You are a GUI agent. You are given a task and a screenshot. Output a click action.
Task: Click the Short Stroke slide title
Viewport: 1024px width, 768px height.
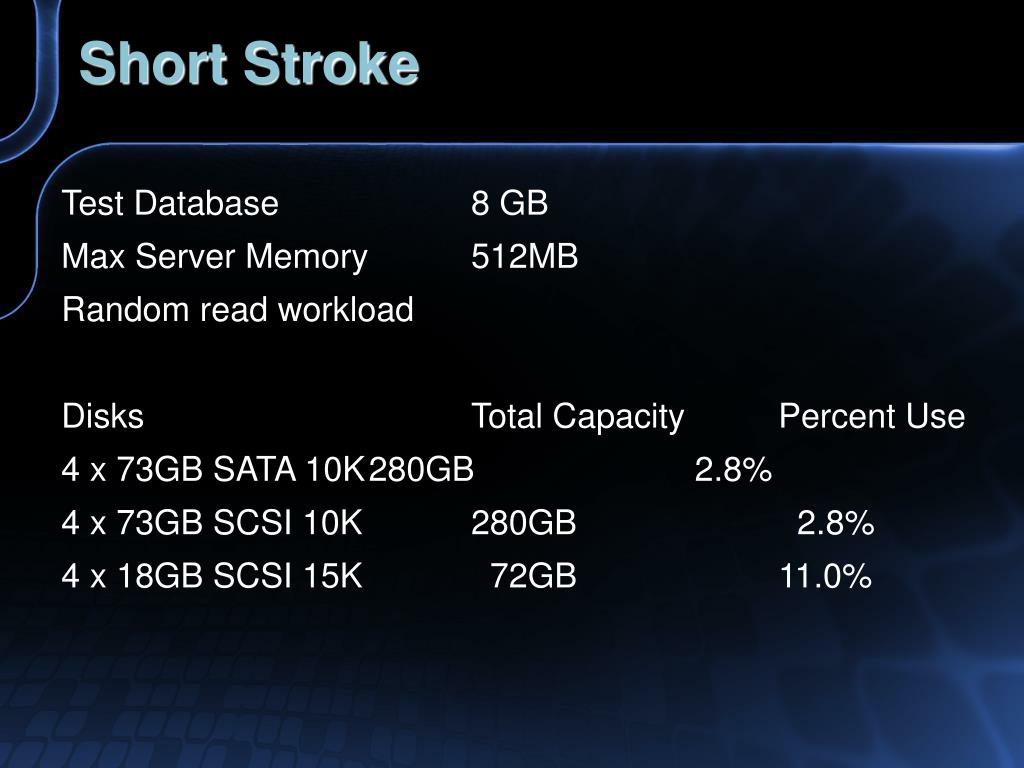(249, 63)
